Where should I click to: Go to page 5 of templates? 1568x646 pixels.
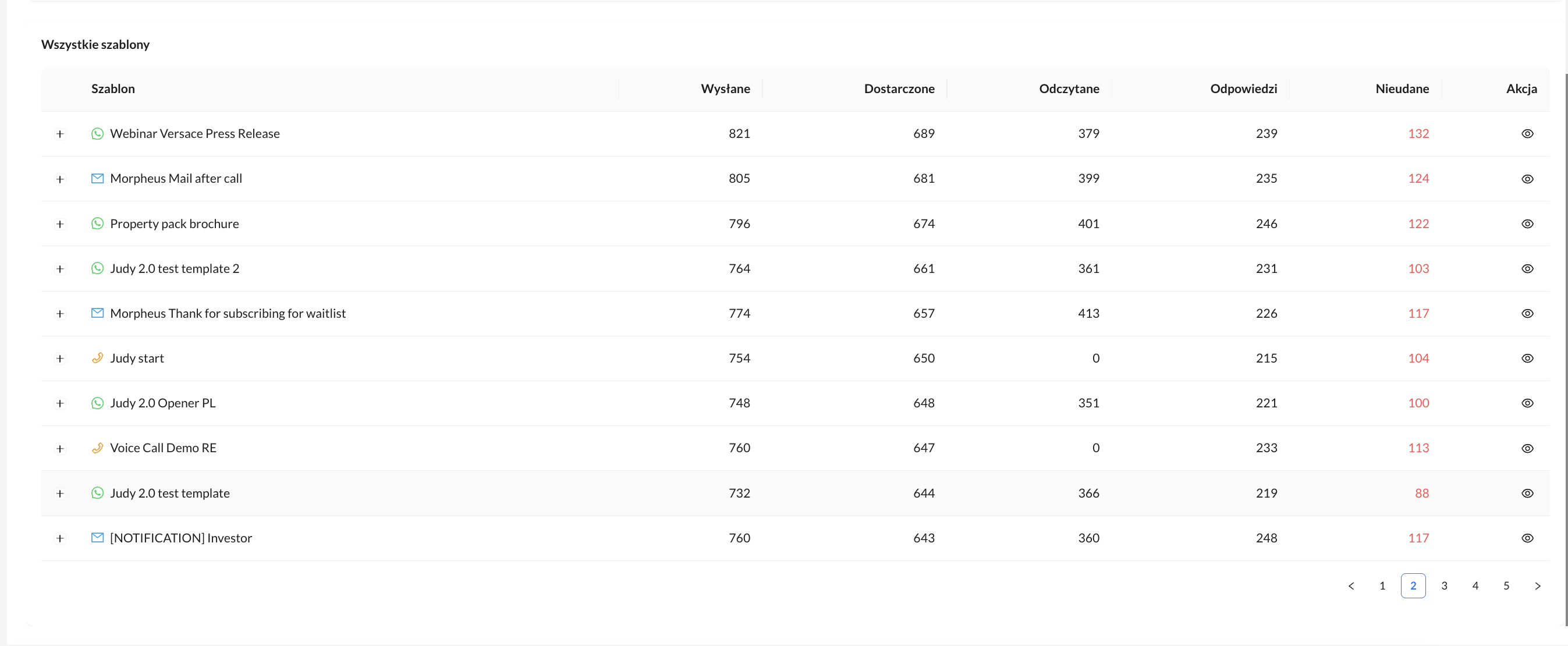[1506, 585]
